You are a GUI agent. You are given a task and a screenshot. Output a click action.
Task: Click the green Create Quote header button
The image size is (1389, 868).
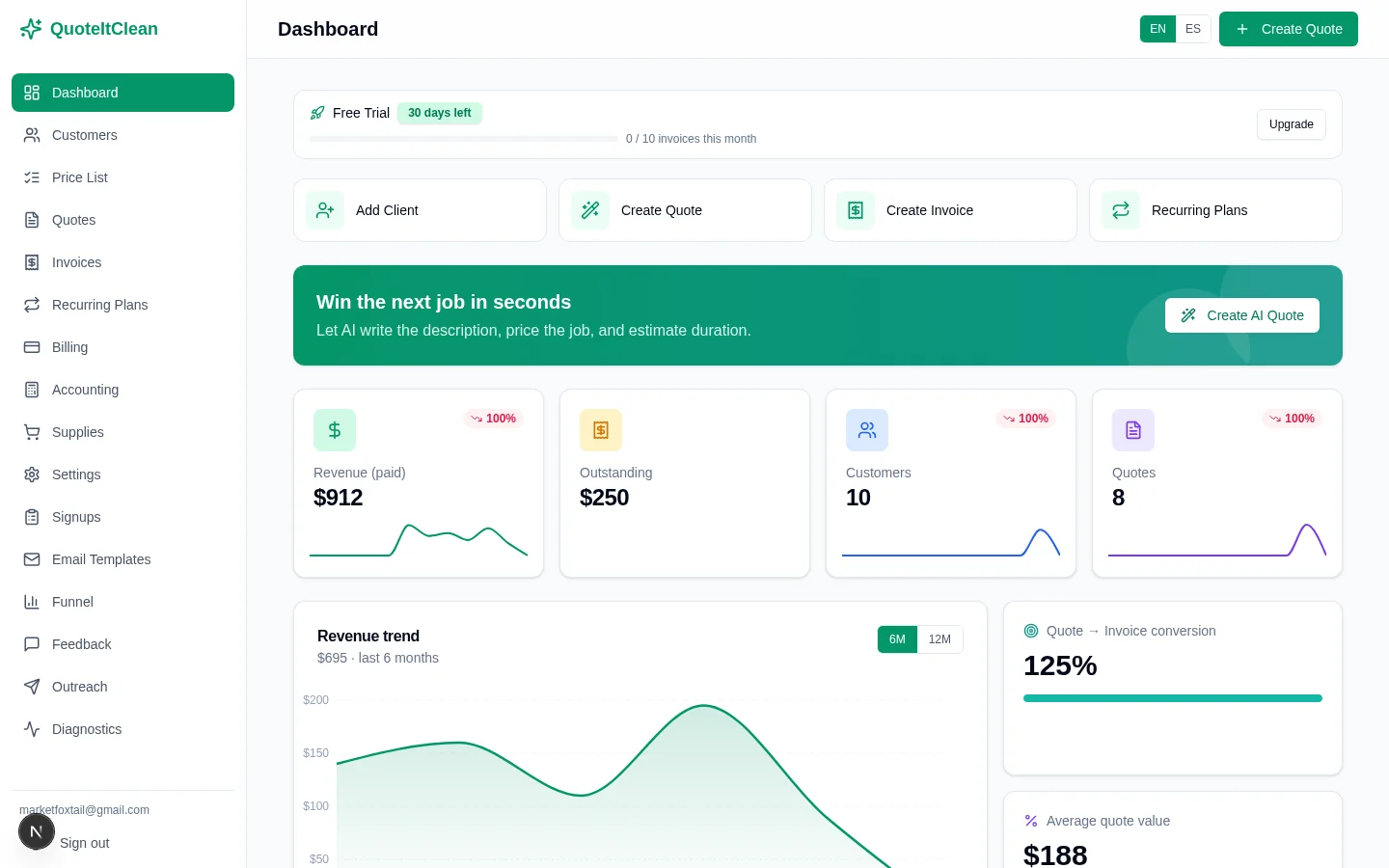[1289, 29]
